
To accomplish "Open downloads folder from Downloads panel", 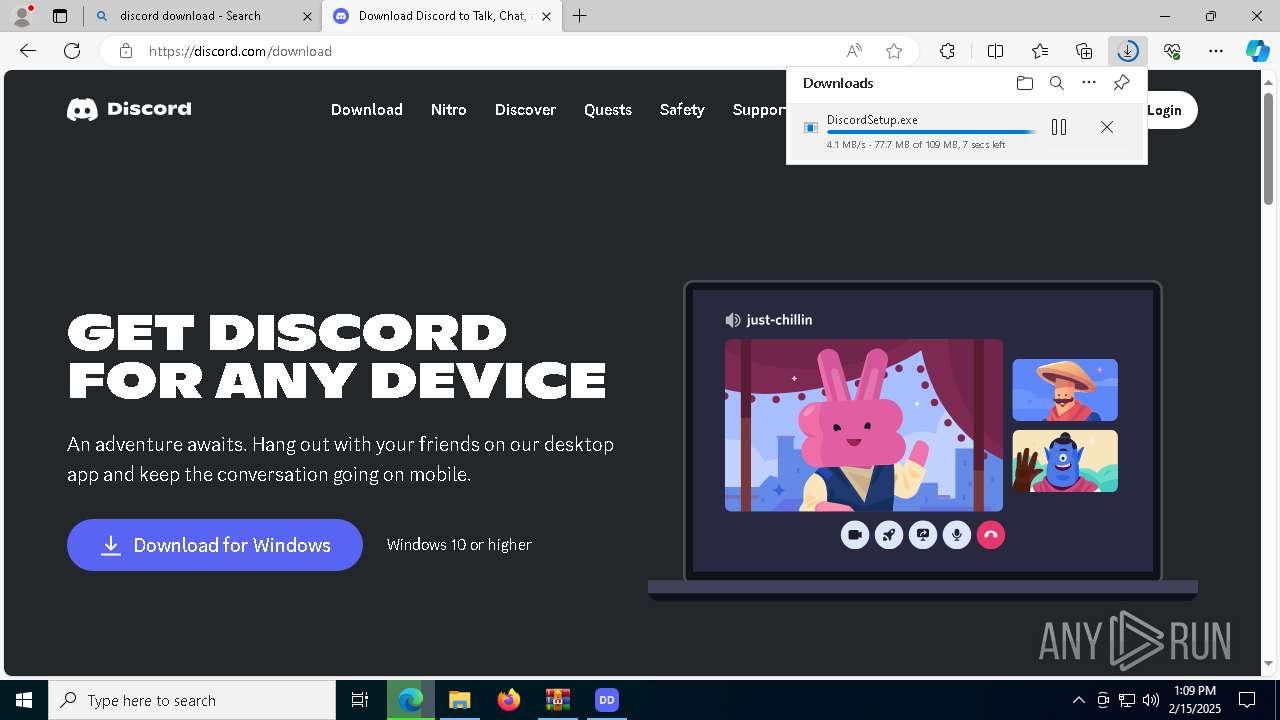I will [1024, 83].
